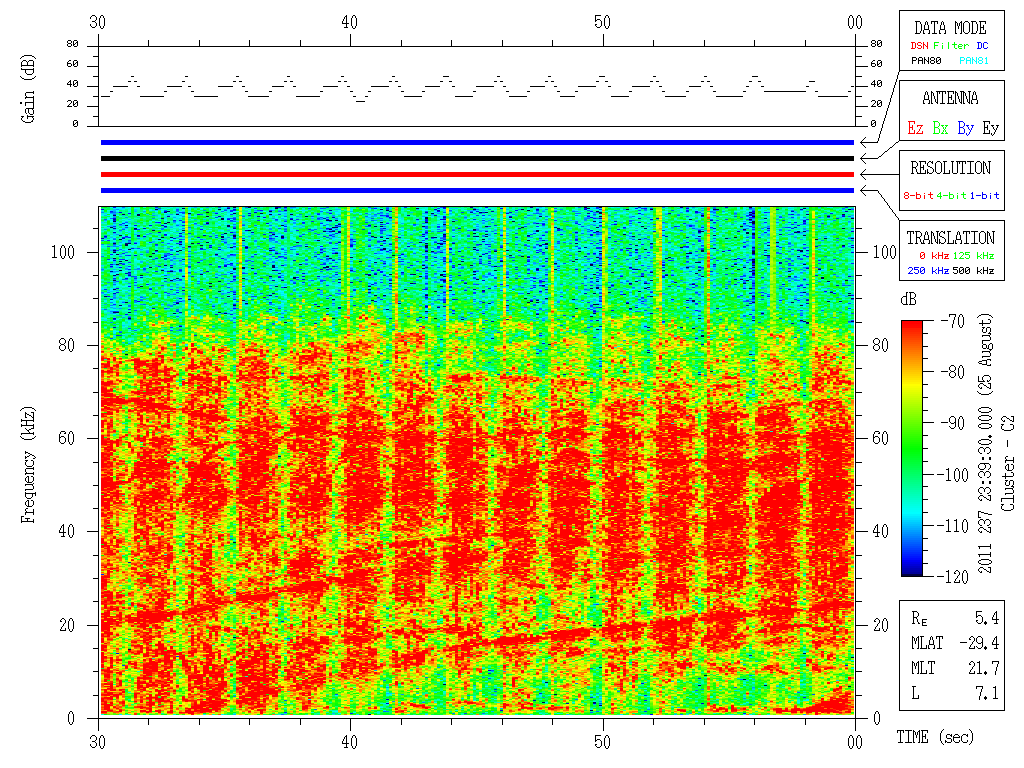
Task: Select the black Ey antenna label
Action: [990, 128]
